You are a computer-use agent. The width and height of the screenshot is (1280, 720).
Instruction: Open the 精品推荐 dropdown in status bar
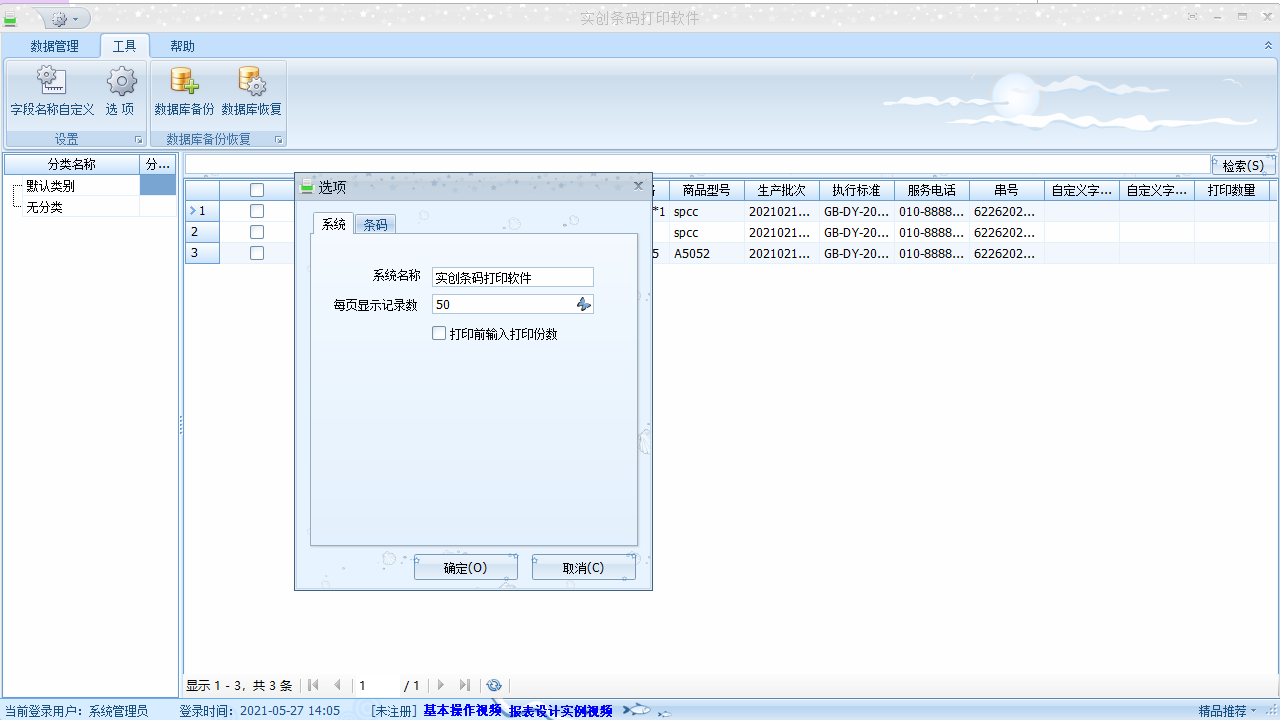(x=1228, y=711)
